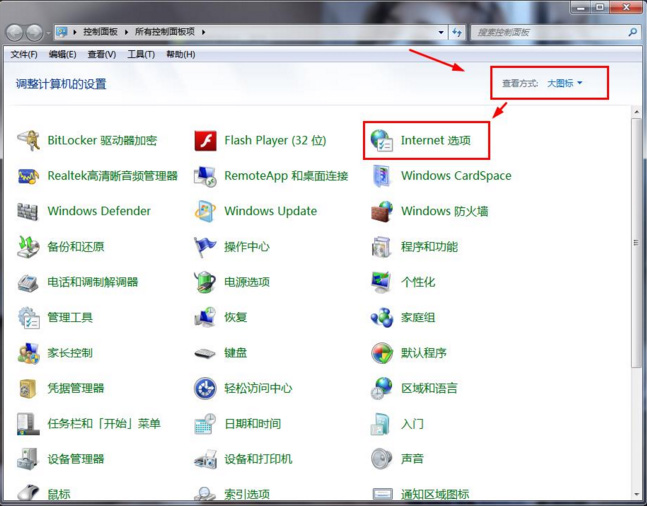Click the 设备管理器 icon

tap(28, 459)
